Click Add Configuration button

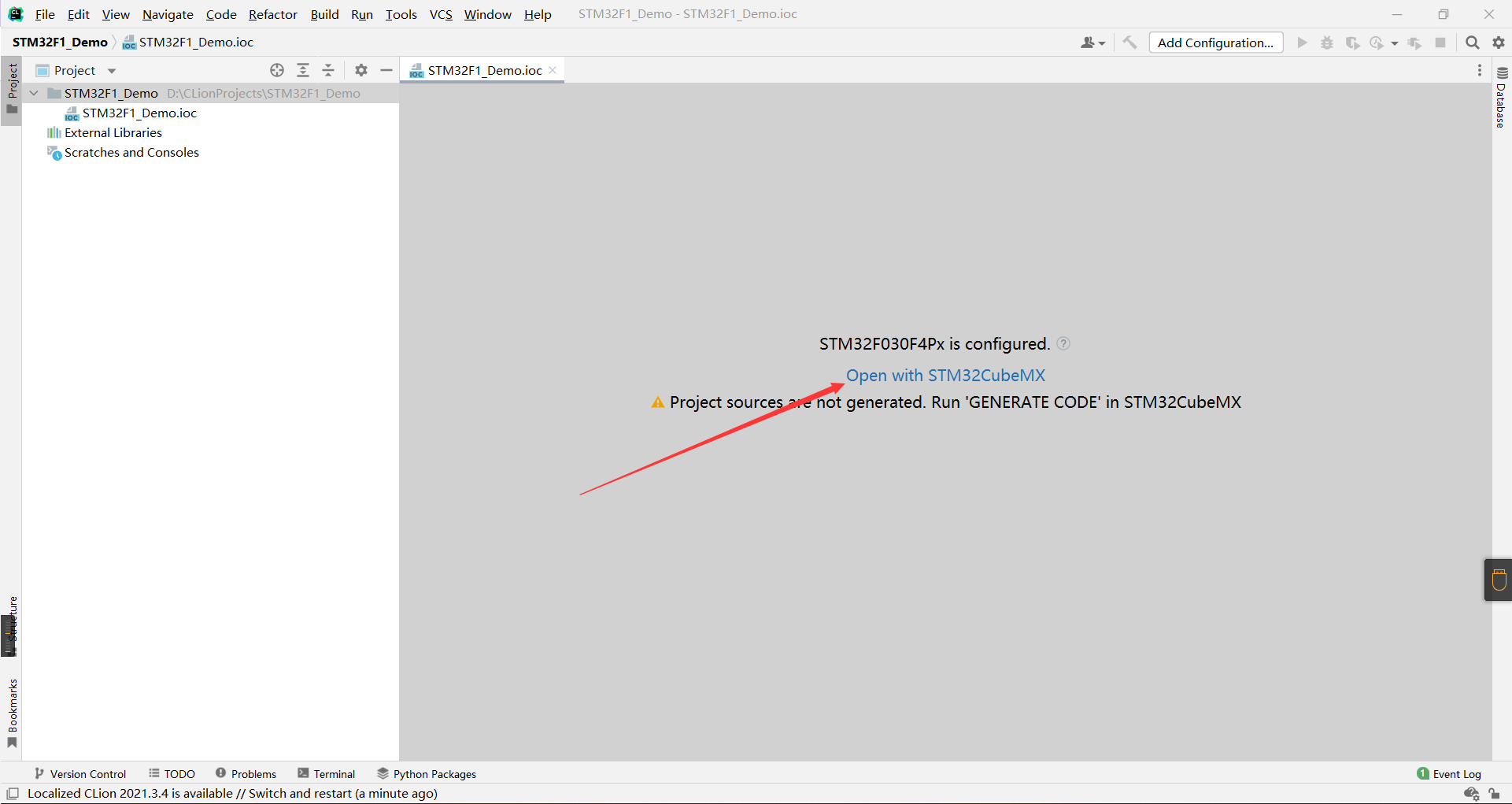(1215, 43)
